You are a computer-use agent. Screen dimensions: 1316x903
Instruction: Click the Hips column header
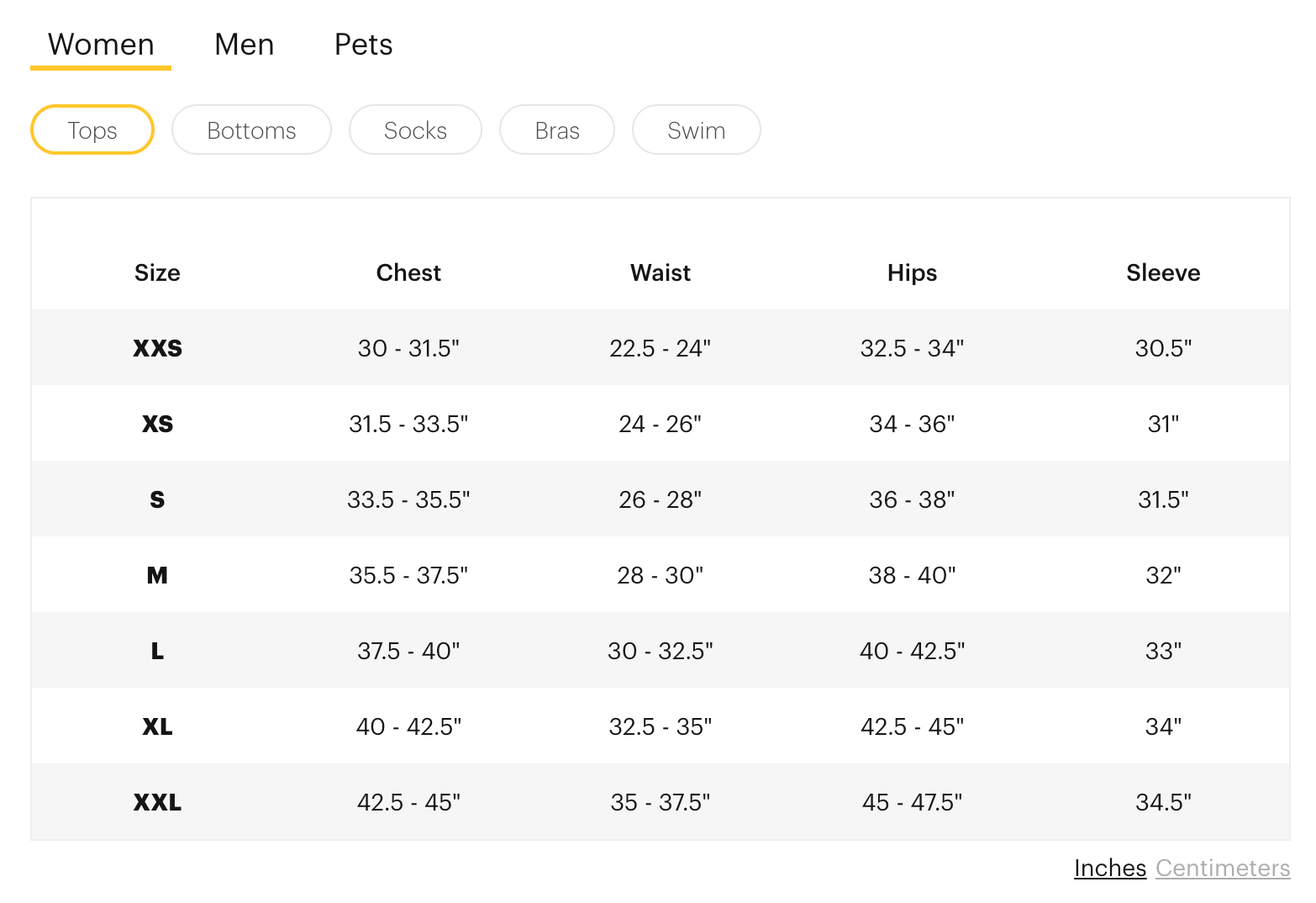[x=912, y=272]
